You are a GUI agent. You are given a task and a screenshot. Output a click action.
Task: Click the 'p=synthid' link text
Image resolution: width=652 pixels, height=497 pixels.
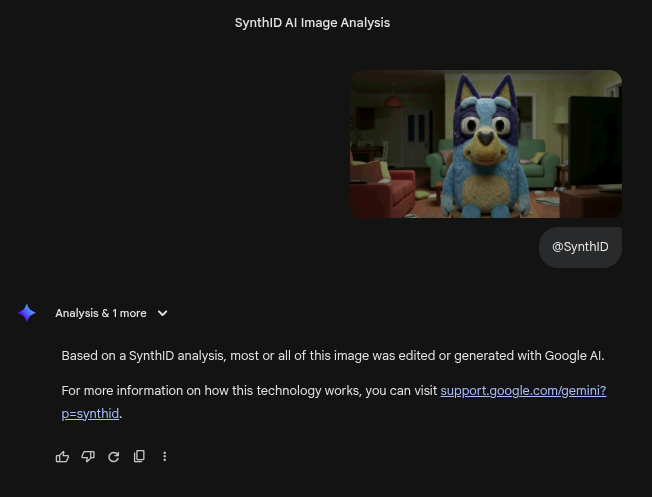(90, 413)
